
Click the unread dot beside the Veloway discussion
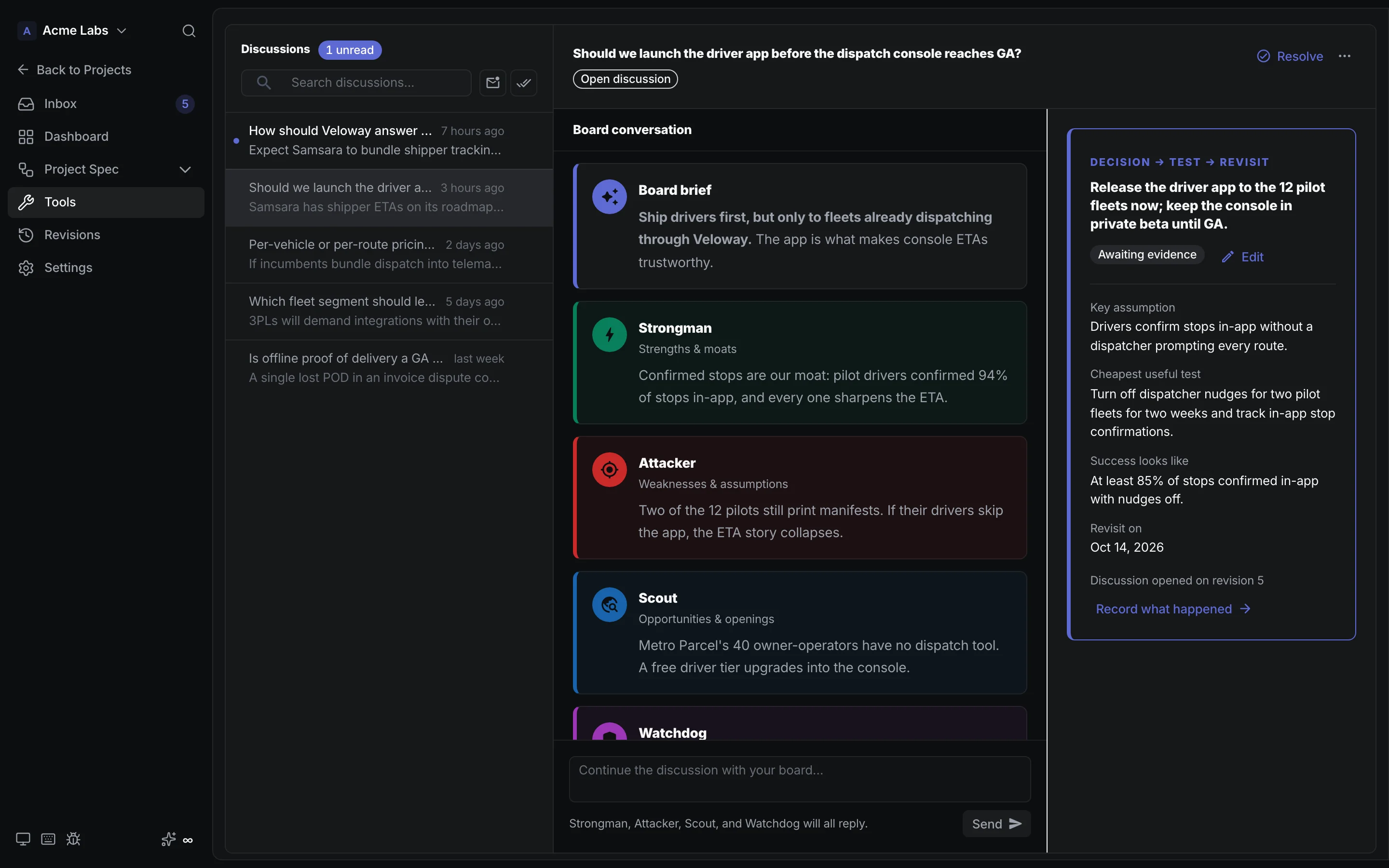click(x=236, y=141)
